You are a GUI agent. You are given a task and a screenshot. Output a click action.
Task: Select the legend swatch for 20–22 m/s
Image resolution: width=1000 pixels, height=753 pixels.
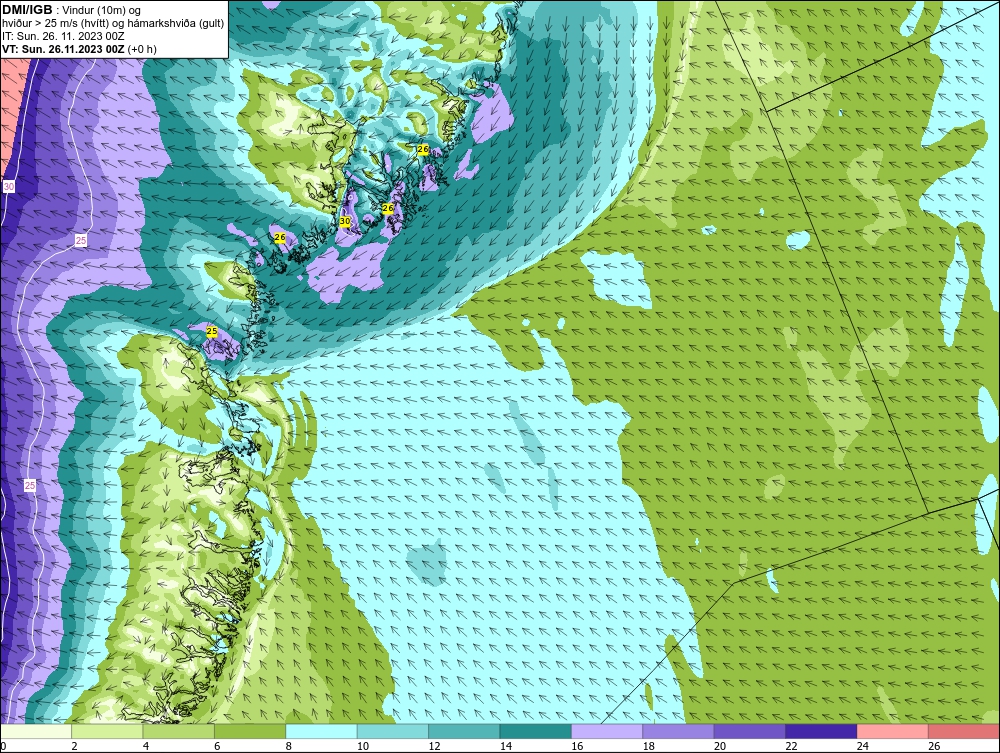pos(750,731)
